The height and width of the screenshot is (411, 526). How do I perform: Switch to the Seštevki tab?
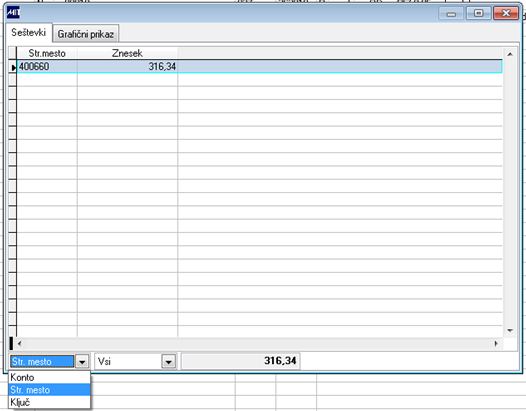pos(29,33)
